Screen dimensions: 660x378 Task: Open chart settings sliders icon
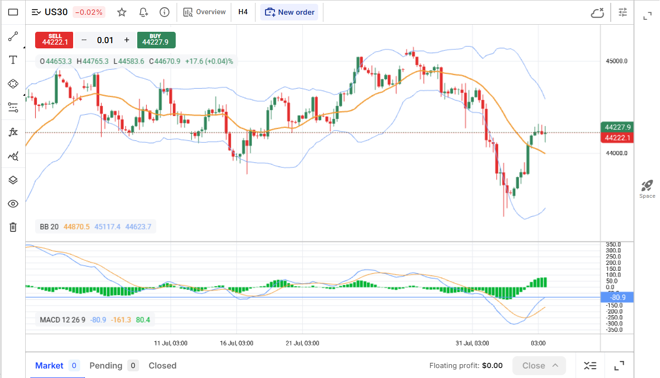(623, 12)
